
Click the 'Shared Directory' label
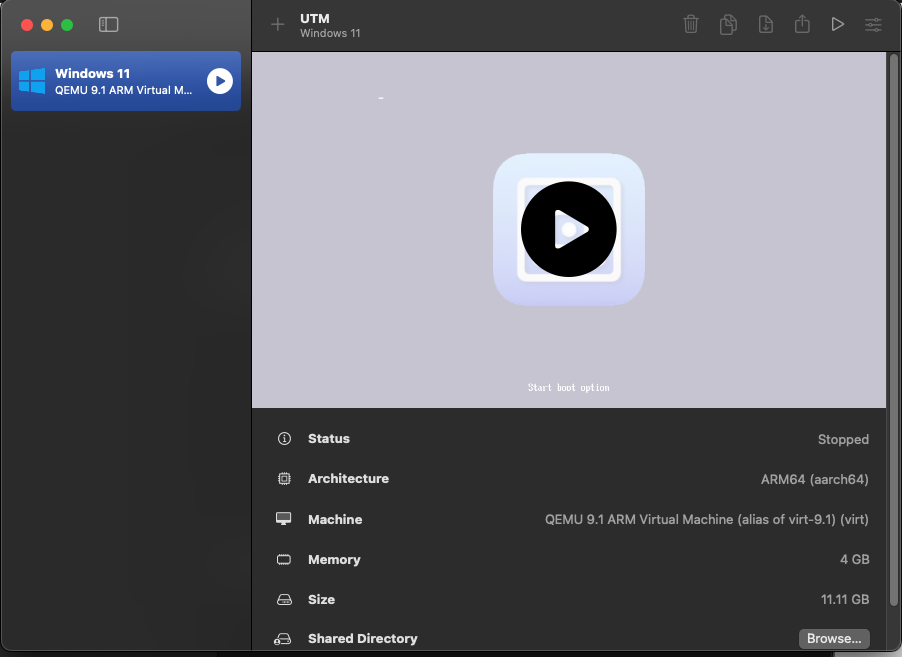click(362, 639)
